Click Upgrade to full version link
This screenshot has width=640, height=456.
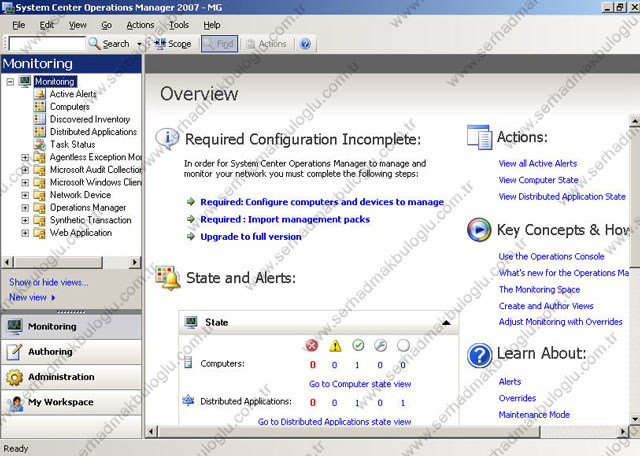[251, 237]
